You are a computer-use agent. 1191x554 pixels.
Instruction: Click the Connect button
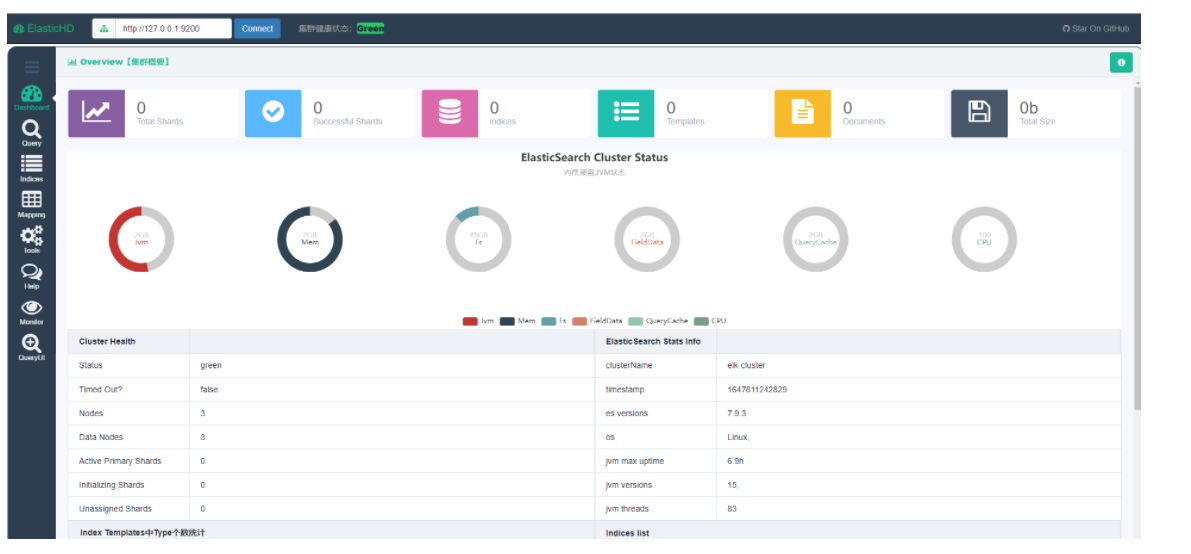tap(257, 29)
